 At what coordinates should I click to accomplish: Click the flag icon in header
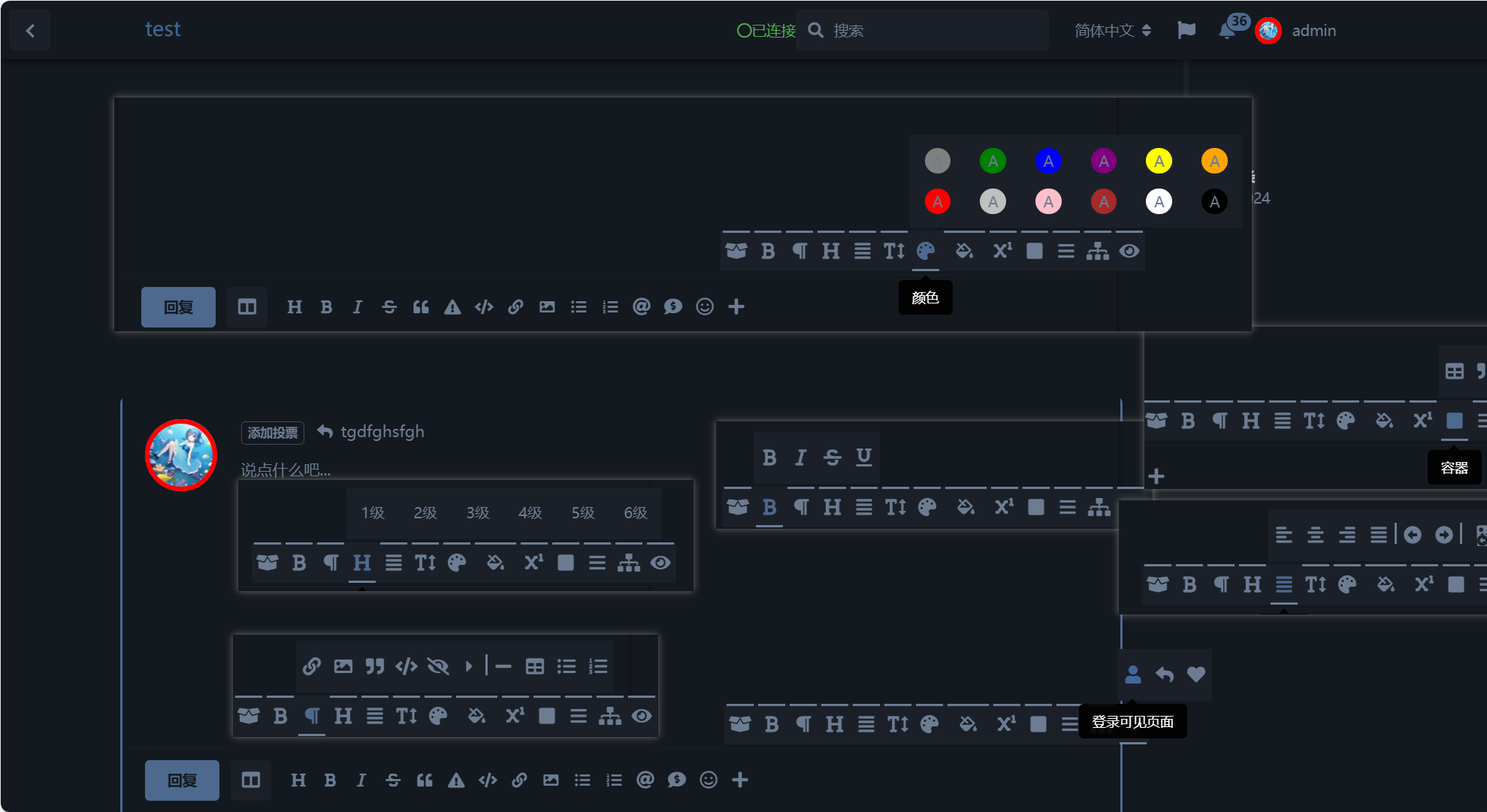coord(1186,31)
